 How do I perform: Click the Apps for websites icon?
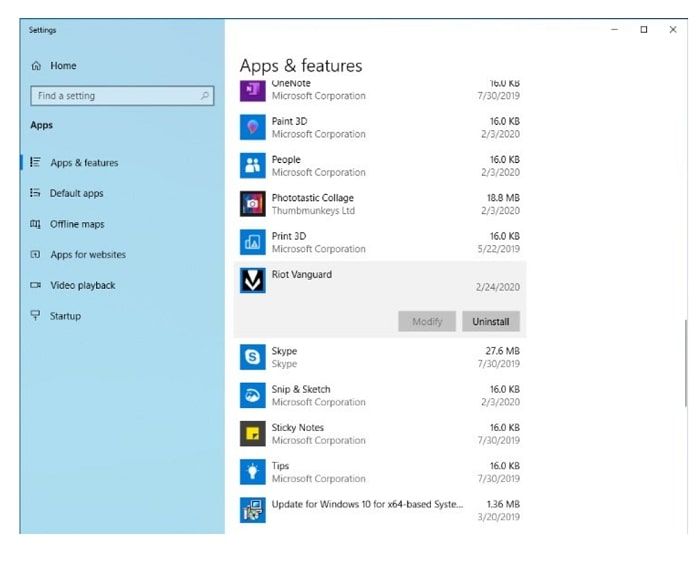[x=35, y=255]
